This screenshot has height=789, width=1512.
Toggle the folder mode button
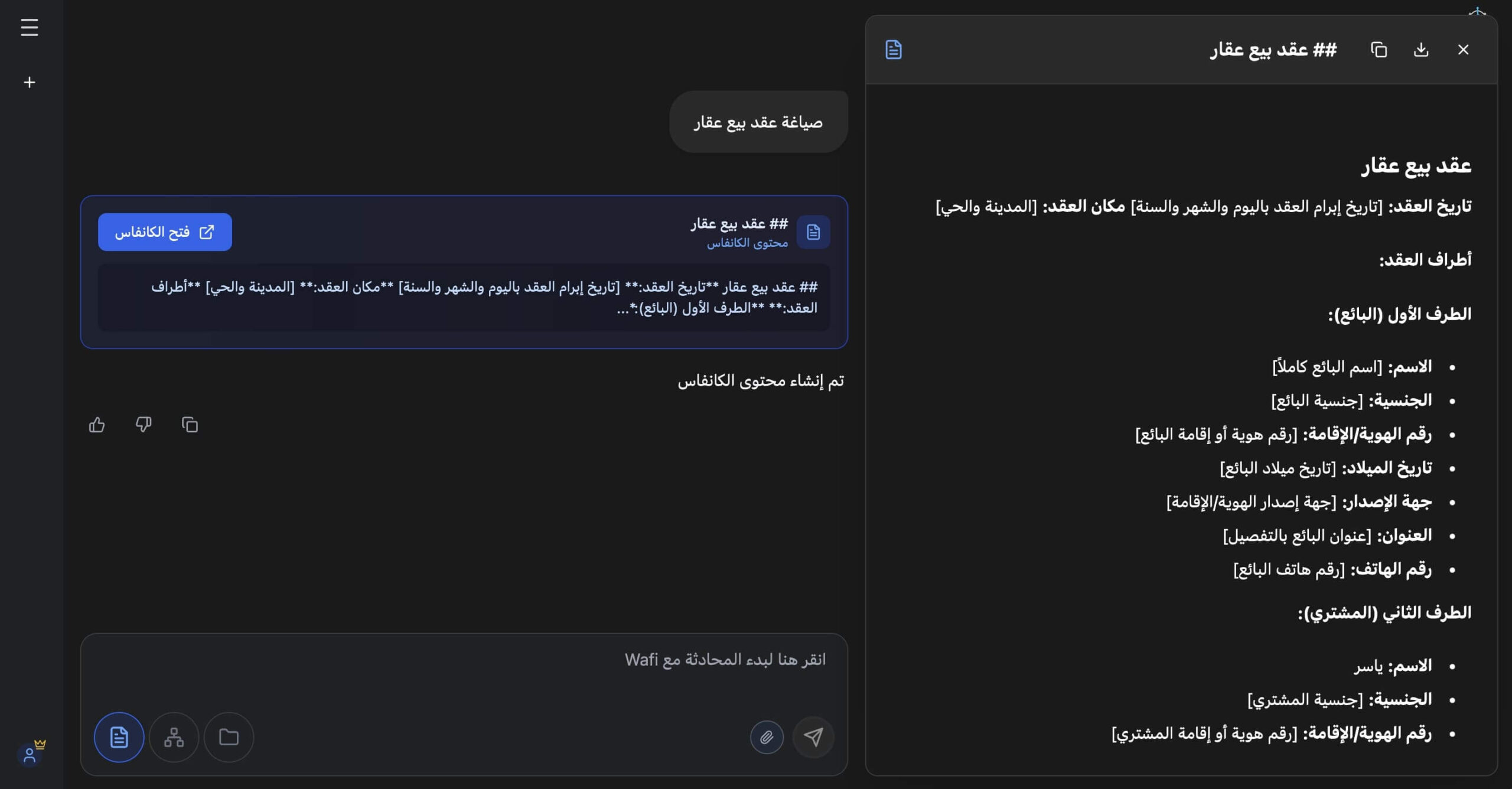coord(229,737)
